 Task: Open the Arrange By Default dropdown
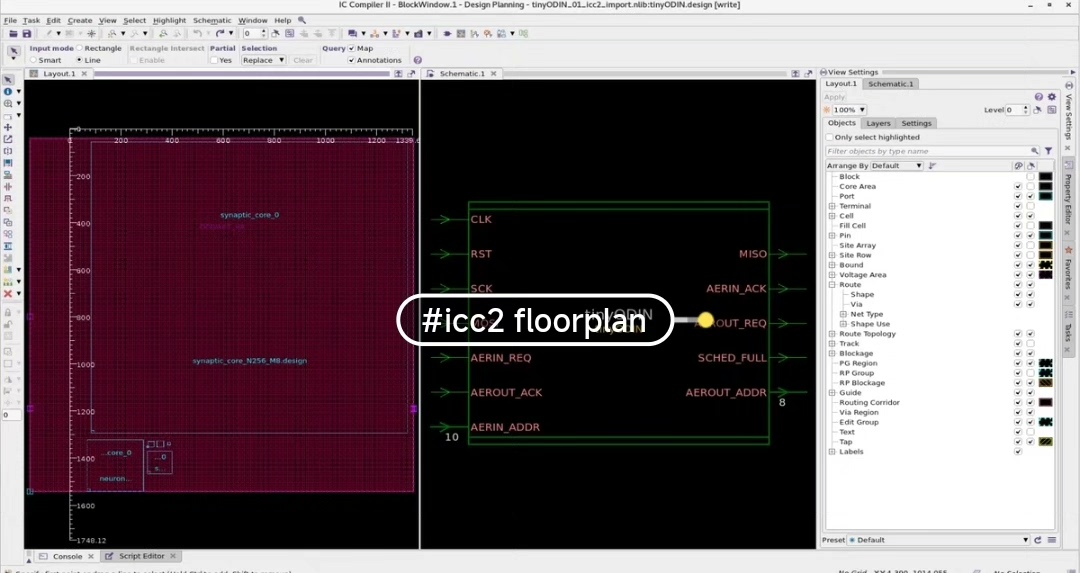click(x=896, y=166)
